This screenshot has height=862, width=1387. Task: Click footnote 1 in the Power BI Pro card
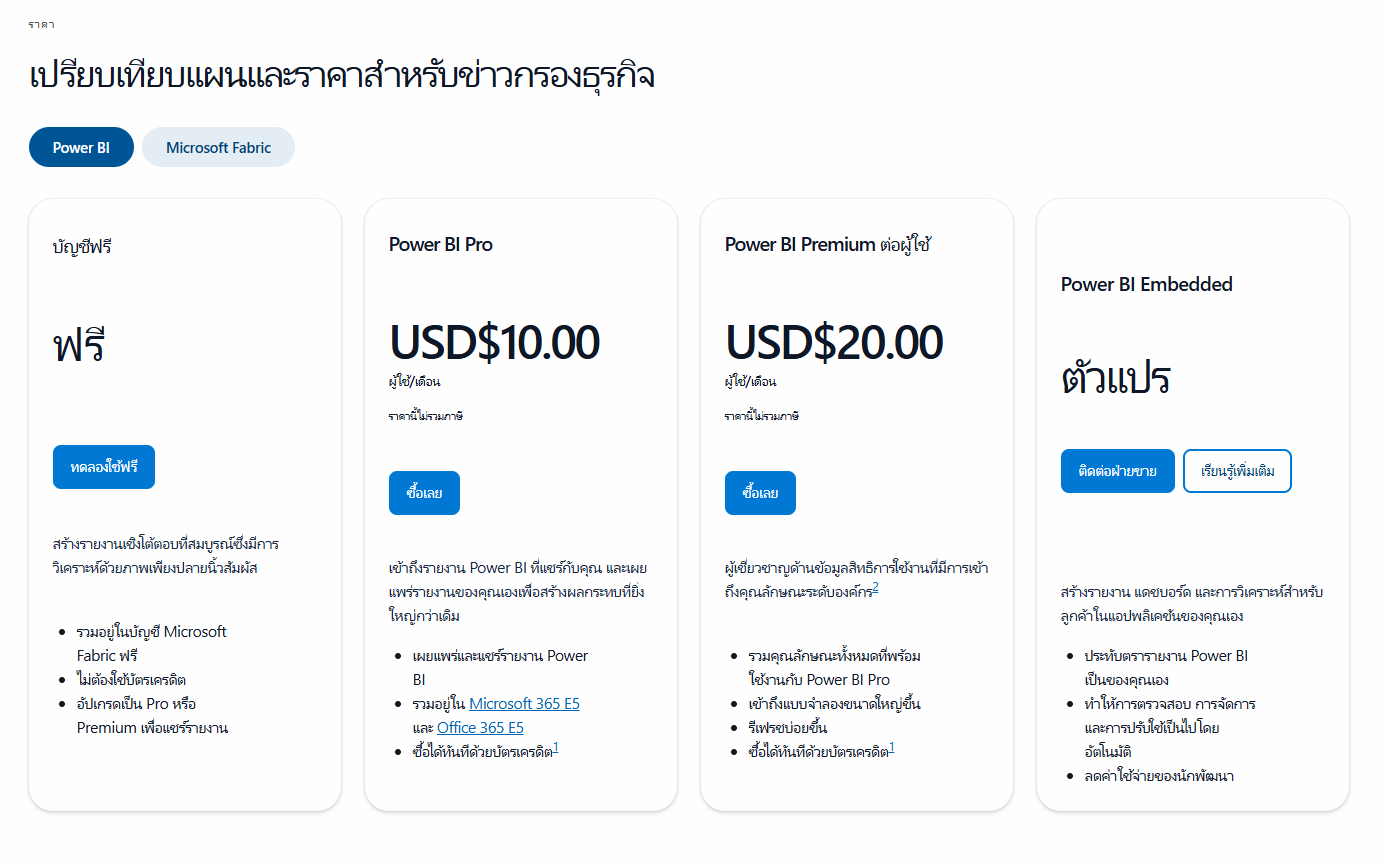558,748
